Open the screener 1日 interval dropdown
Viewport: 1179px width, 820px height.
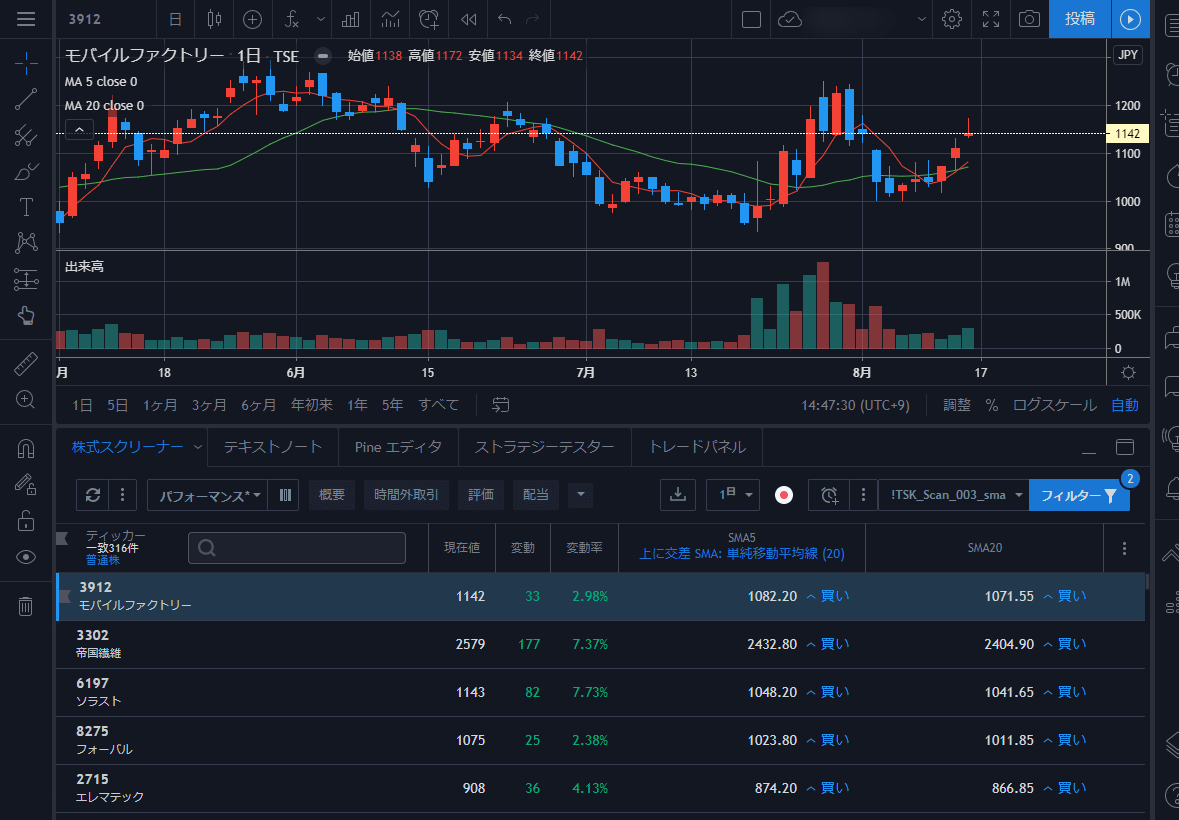[x=732, y=495]
